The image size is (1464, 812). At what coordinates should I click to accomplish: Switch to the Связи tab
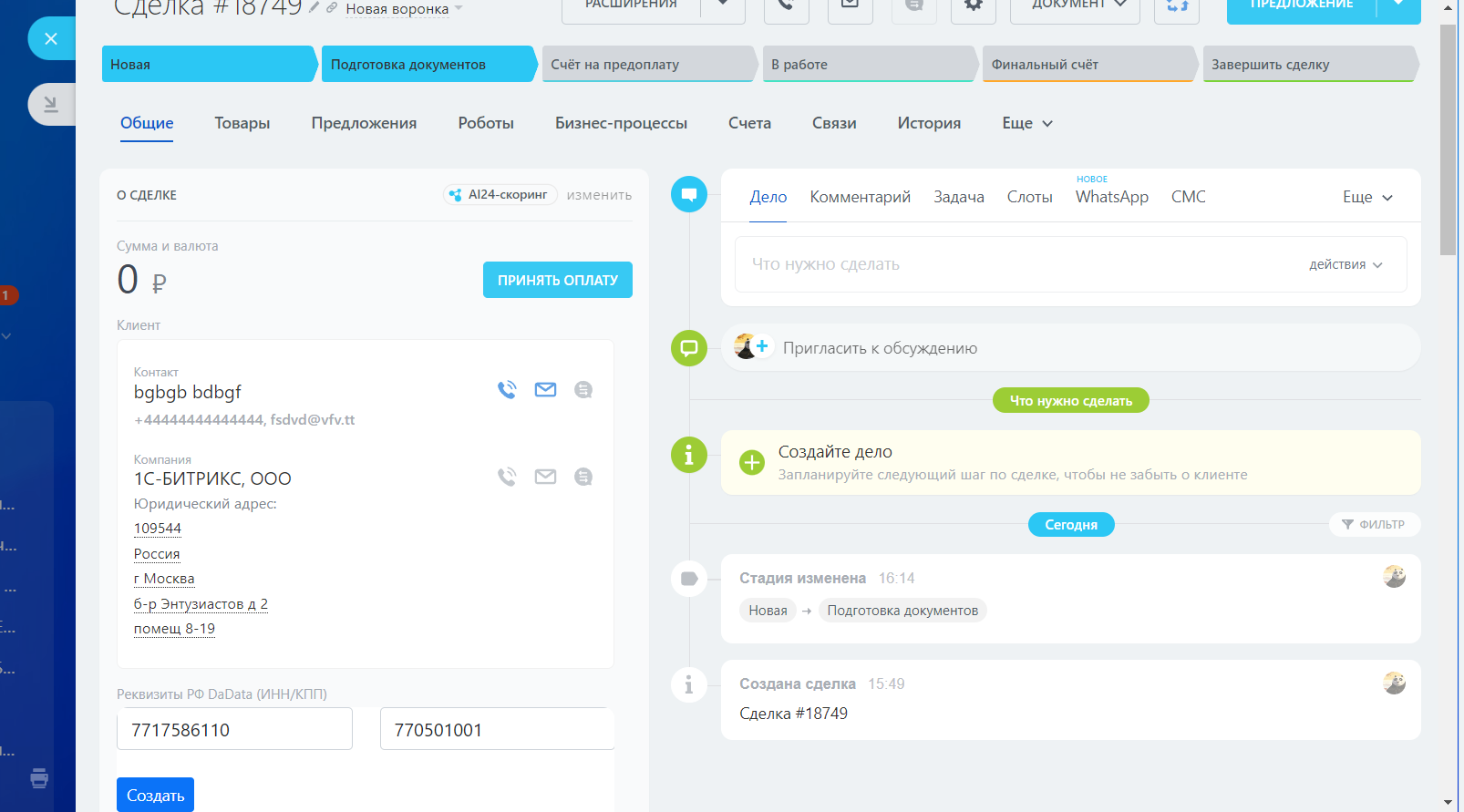[x=834, y=123]
